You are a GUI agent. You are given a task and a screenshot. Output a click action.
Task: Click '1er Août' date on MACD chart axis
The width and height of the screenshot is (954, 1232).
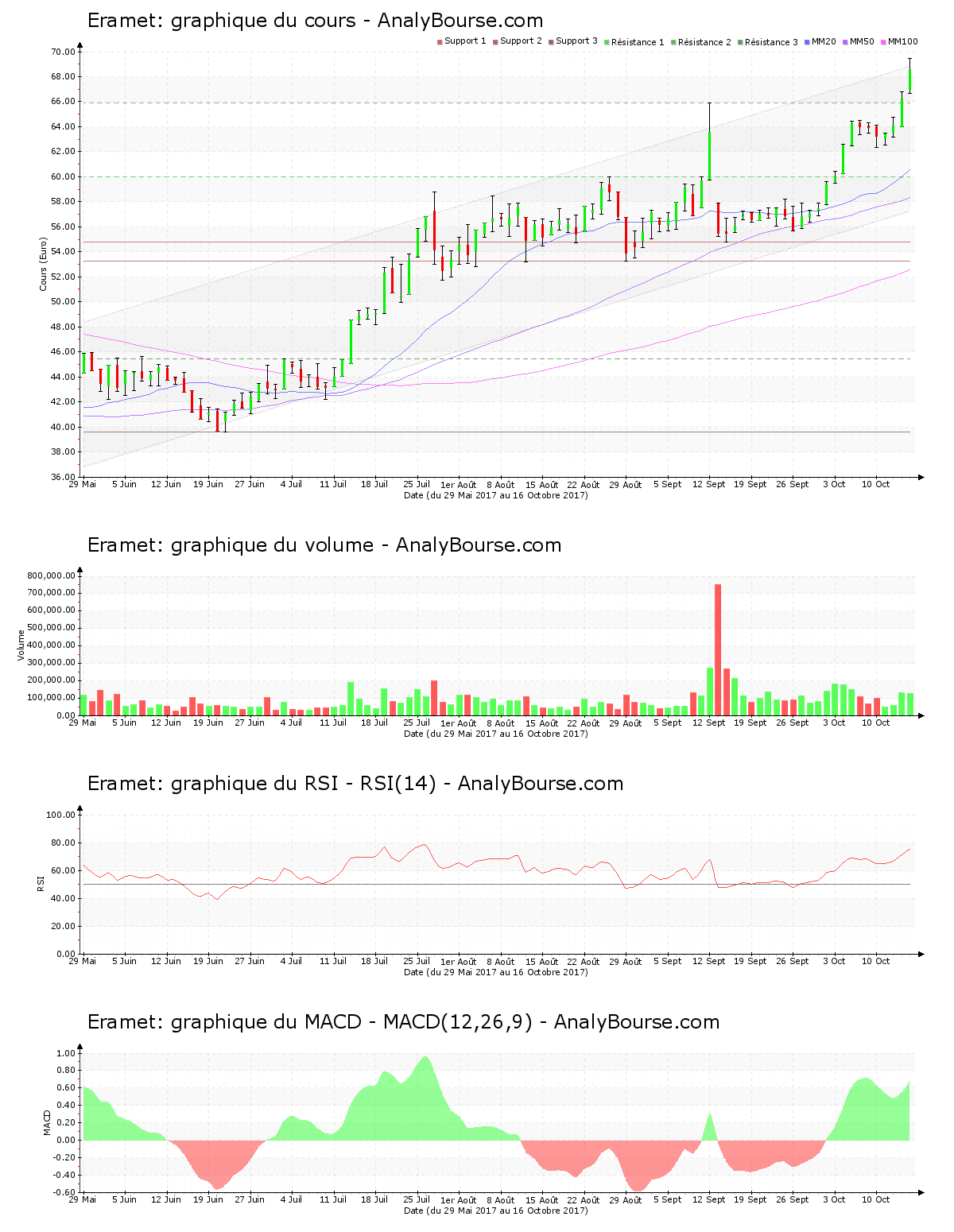(459, 1200)
